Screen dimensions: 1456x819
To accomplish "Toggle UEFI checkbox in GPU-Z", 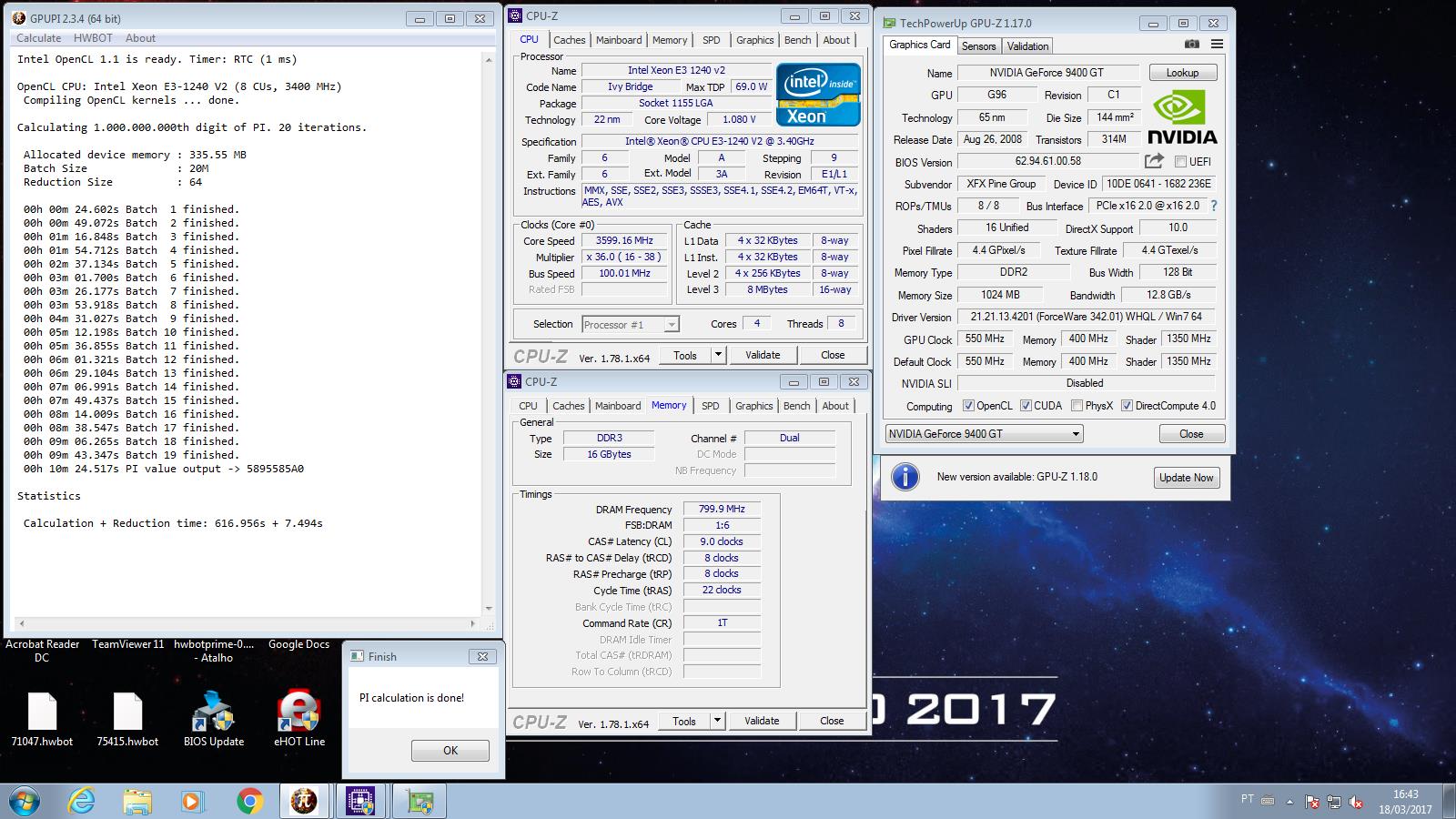I will coord(1180,162).
